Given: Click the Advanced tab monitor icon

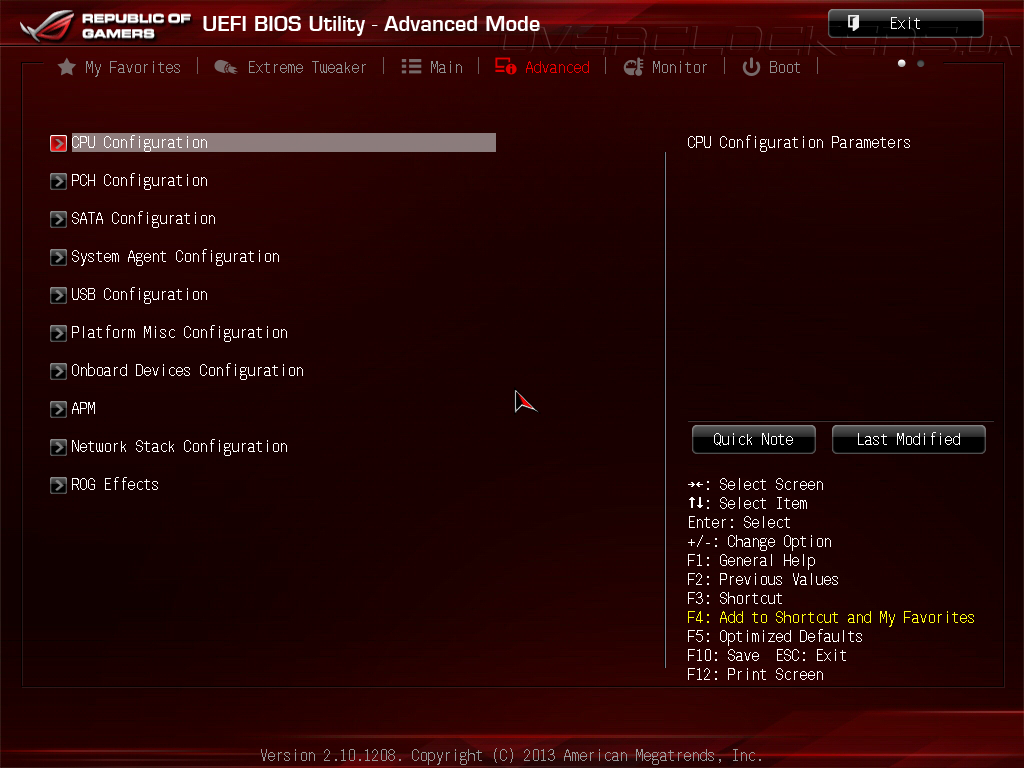Looking at the screenshot, I should coord(505,67).
